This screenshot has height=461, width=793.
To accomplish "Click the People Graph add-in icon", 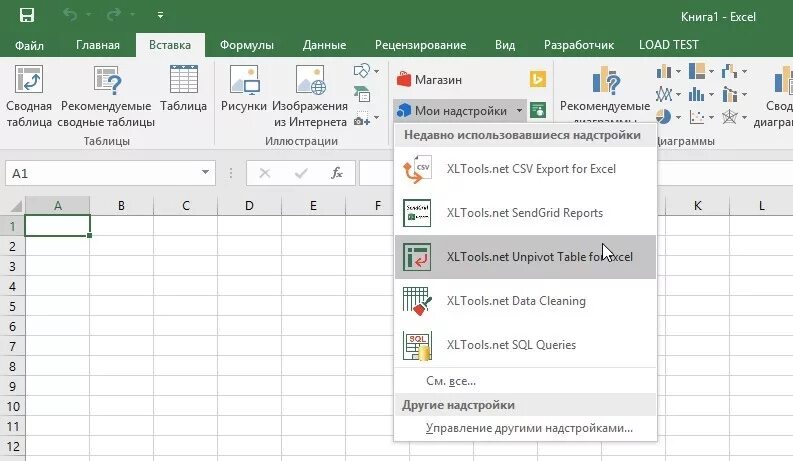I will click(x=538, y=110).
